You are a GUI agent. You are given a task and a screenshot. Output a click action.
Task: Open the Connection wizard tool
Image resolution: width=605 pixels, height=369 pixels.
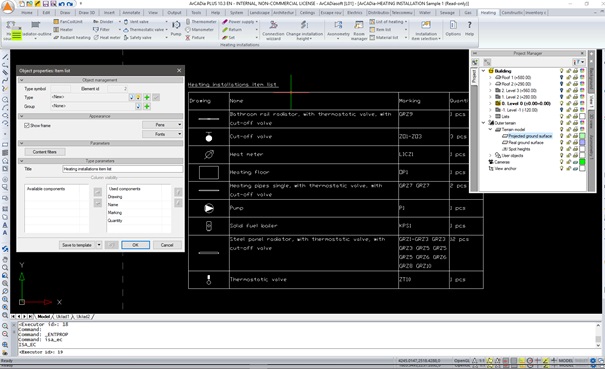tap(273, 30)
